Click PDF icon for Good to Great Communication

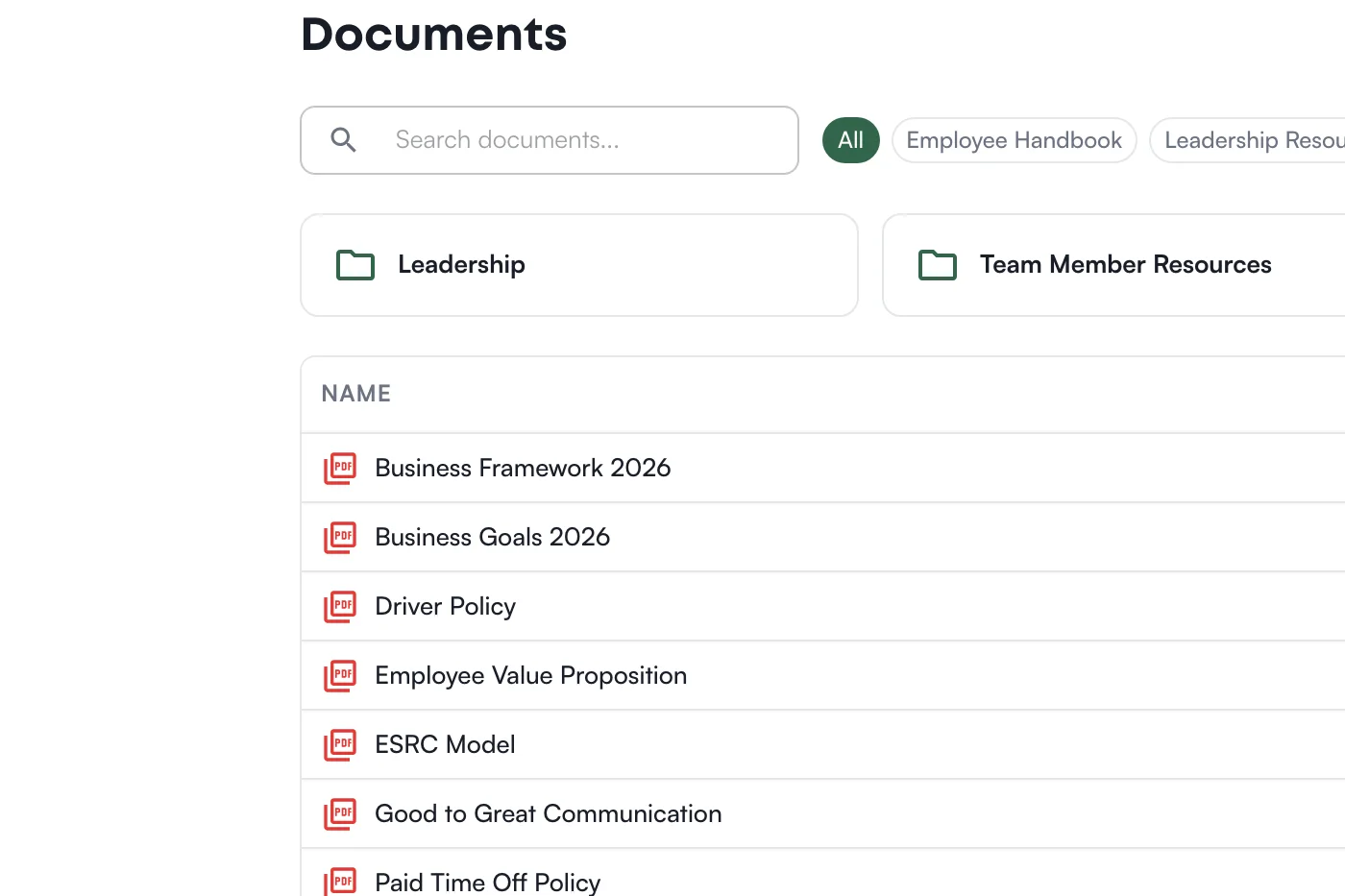click(x=340, y=814)
